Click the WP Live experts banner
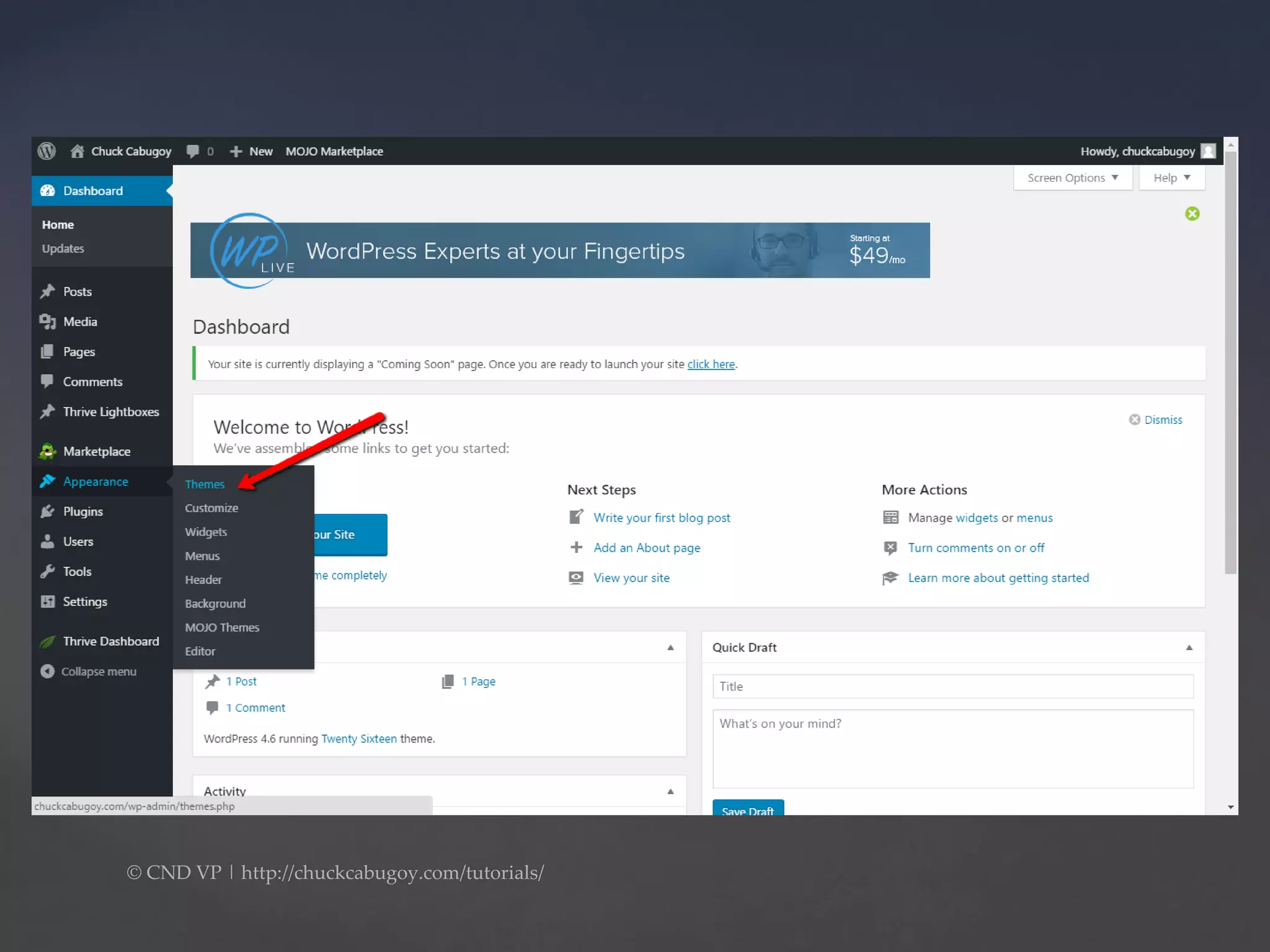The width and height of the screenshot is (1270, 952). 560,250
